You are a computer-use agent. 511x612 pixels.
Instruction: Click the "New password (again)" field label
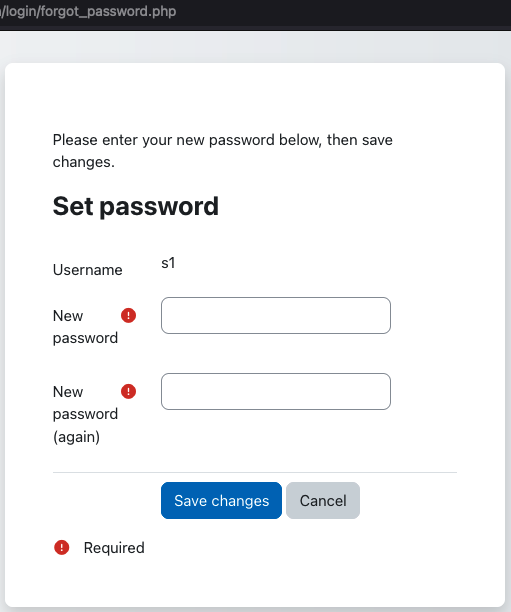(85, 414)
